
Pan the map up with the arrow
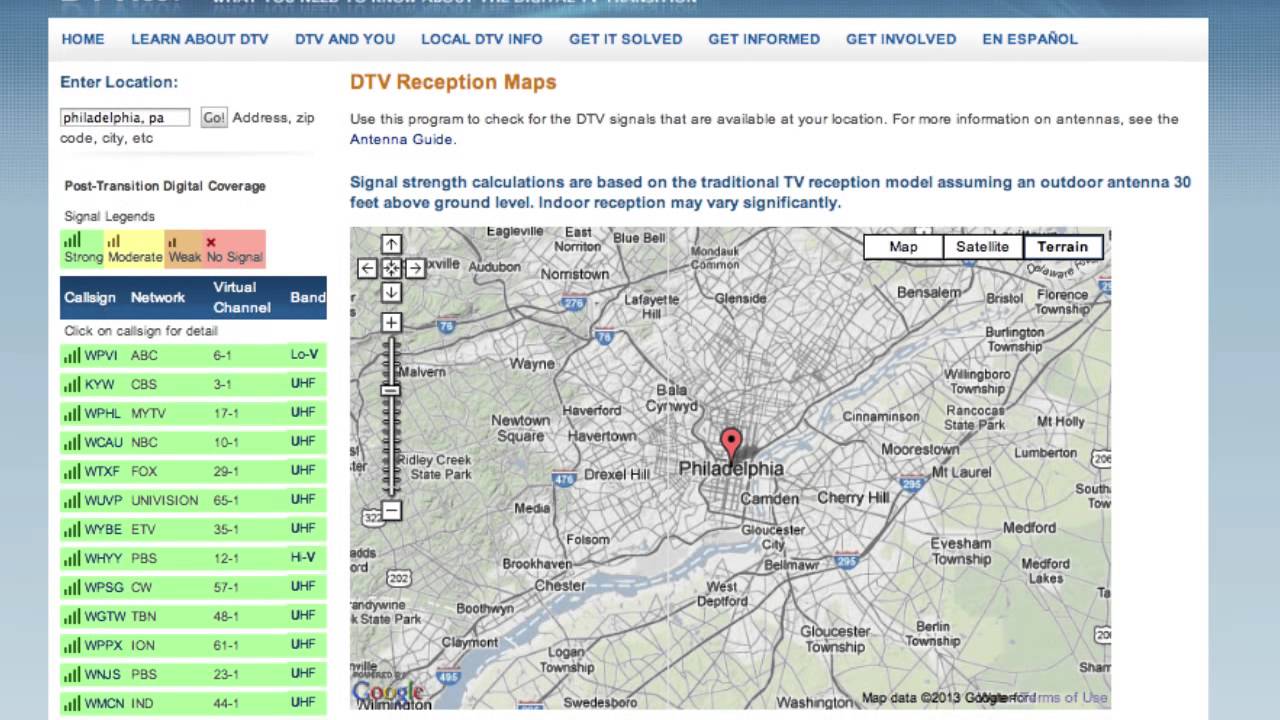tap(391, 244)
